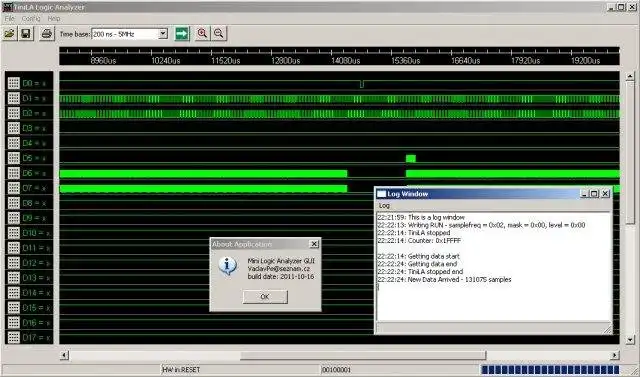Open the File menu
The width and height of the screenshot is (640, 377).
click(x=9, y=19)
